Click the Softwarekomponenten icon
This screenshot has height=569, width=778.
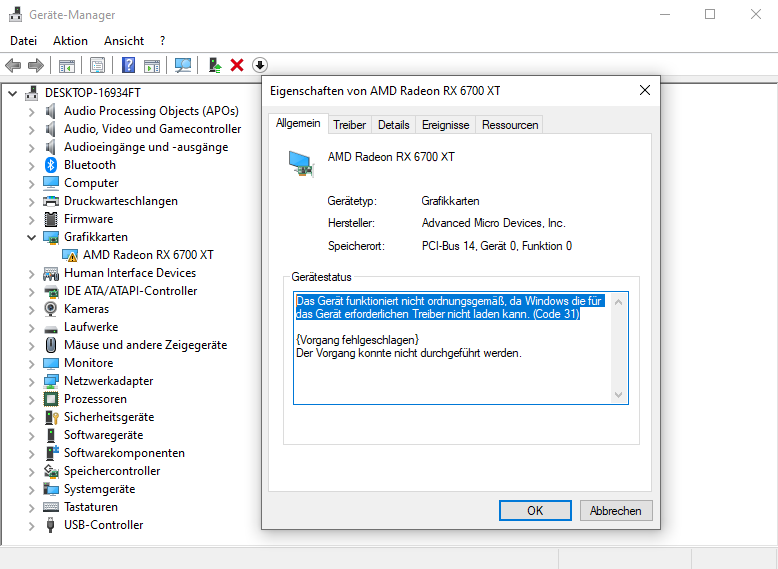click(x=52, y=452)
